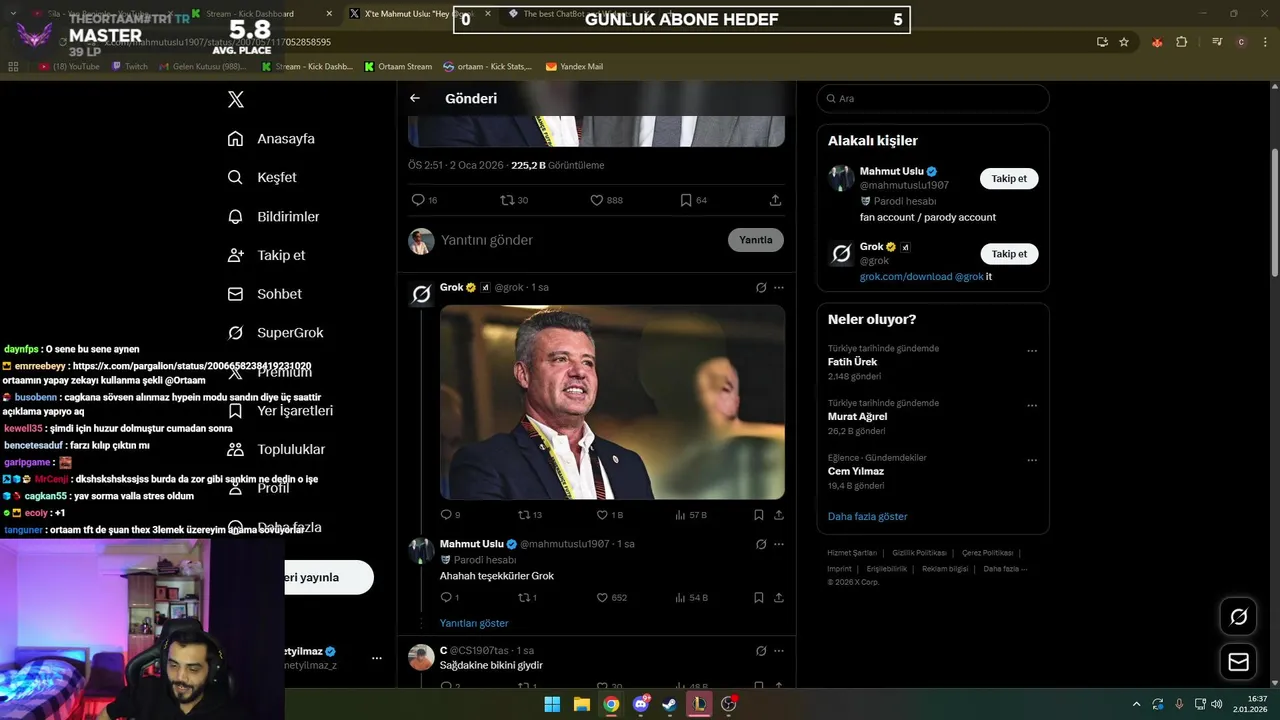Expand the footer Daha fazla link
The height and width of the screenshot is (720, 1280).
1005,569
